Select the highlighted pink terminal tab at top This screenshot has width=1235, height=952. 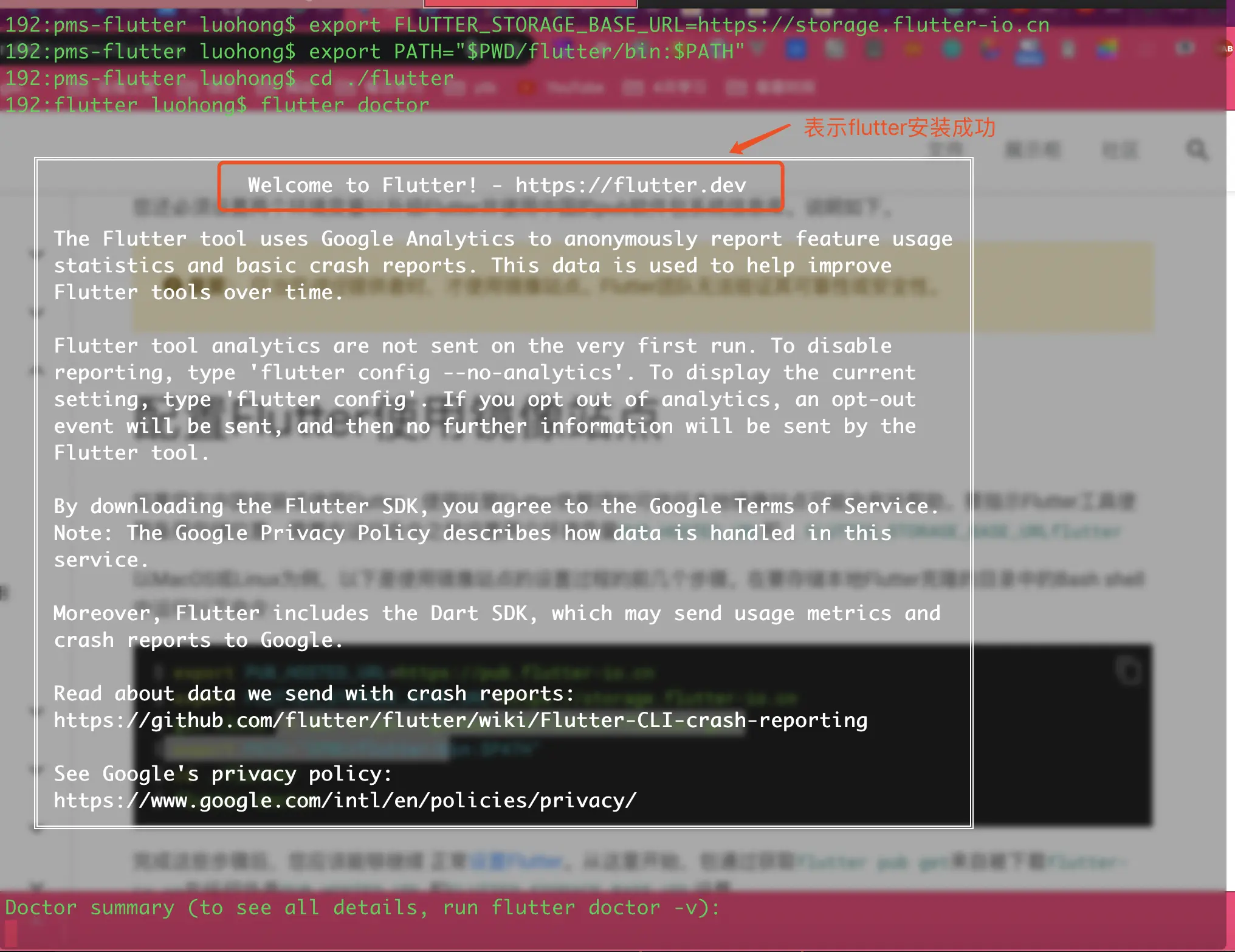tap(529, 3)
